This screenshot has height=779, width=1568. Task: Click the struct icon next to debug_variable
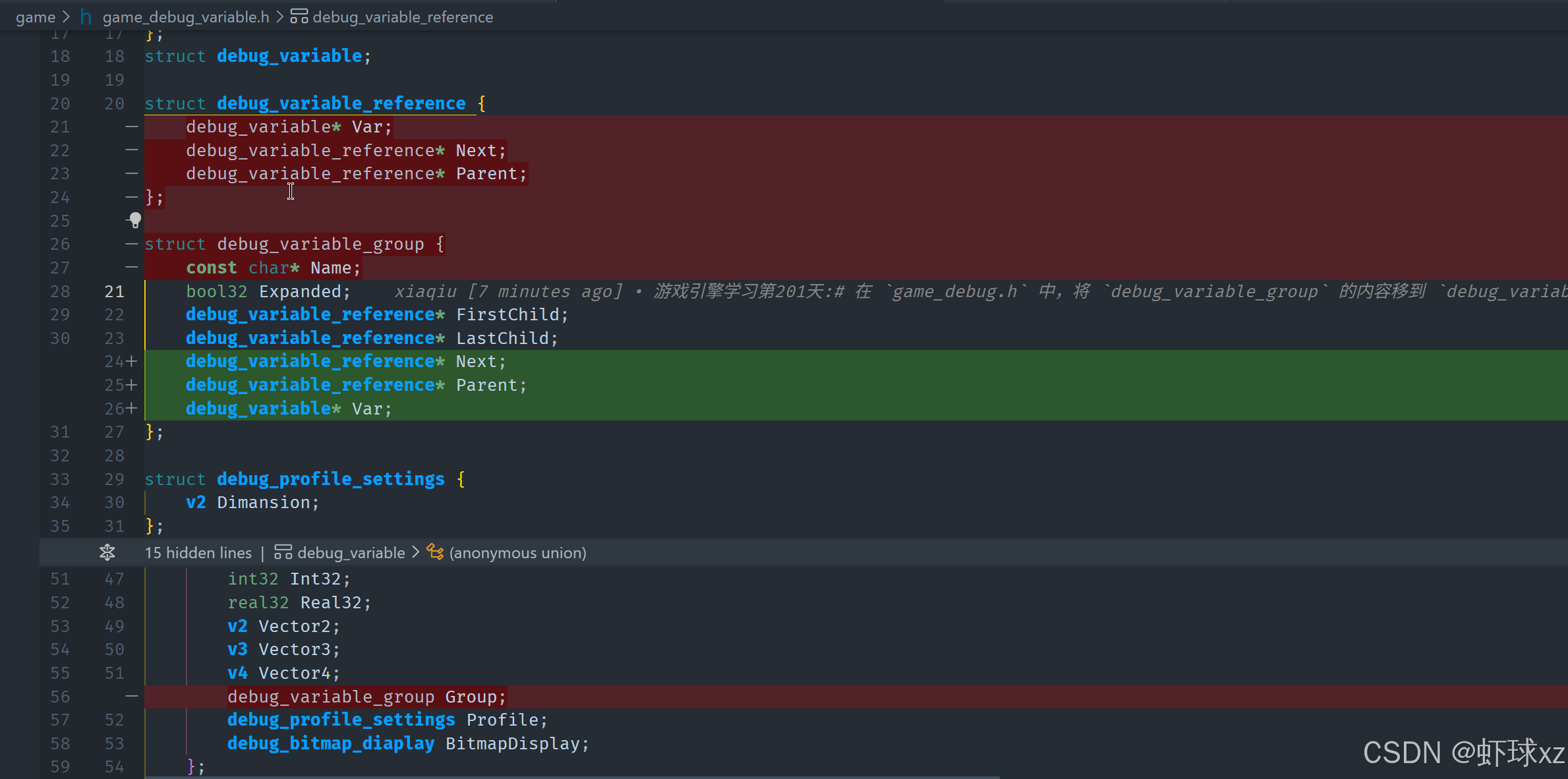click(283, 552)
